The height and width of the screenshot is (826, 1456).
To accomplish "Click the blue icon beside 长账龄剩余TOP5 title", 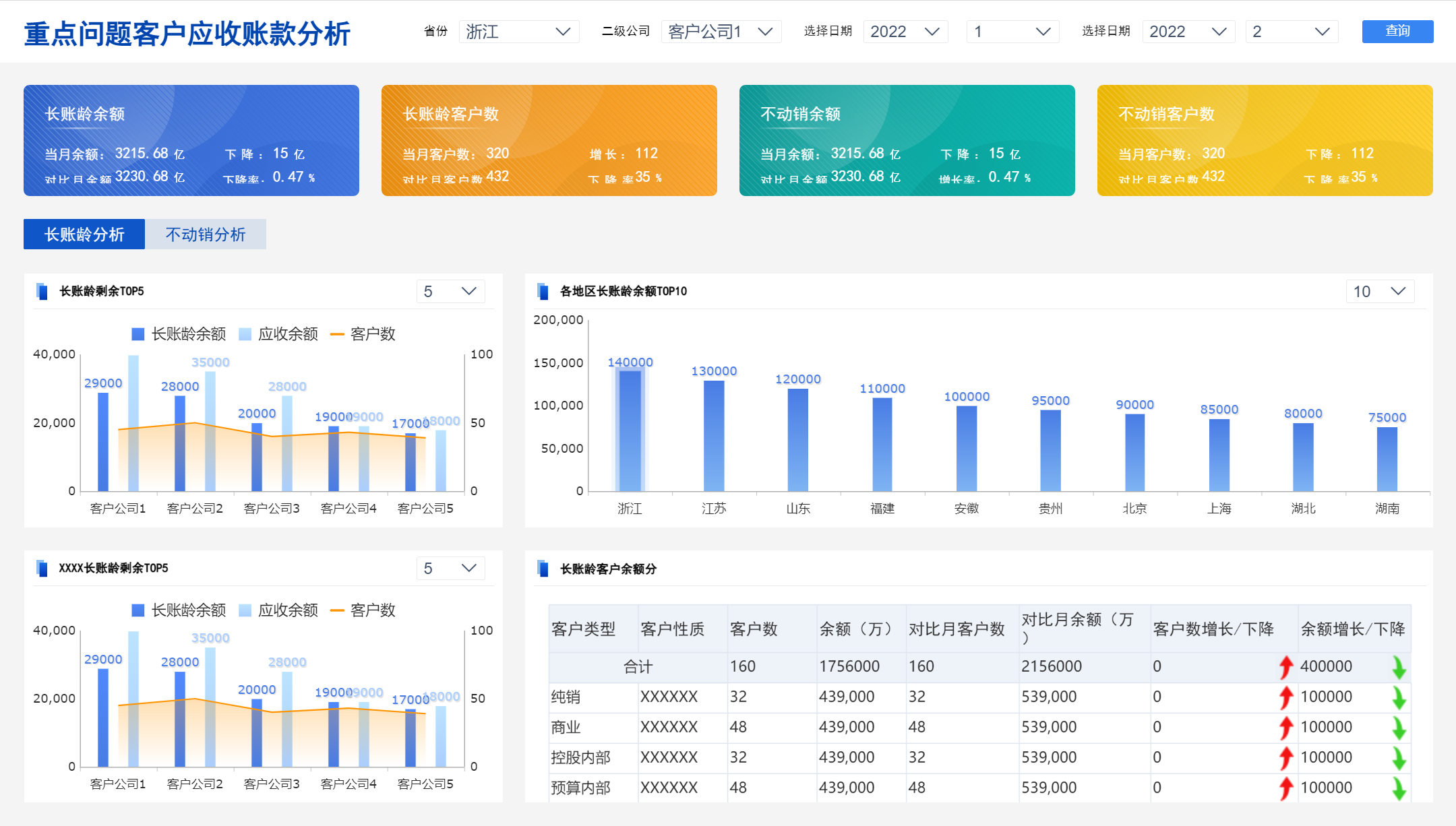I will tap(42, 291).
